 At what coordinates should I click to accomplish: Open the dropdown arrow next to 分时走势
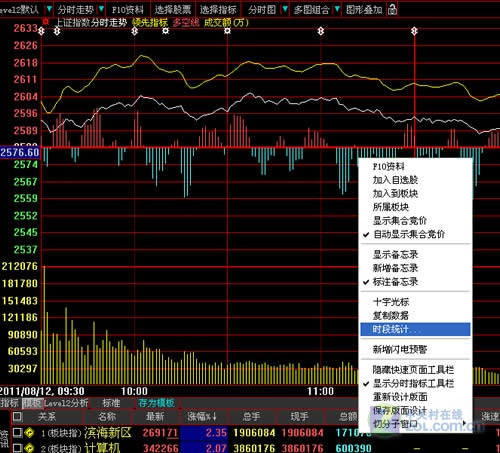click(101, 9)
